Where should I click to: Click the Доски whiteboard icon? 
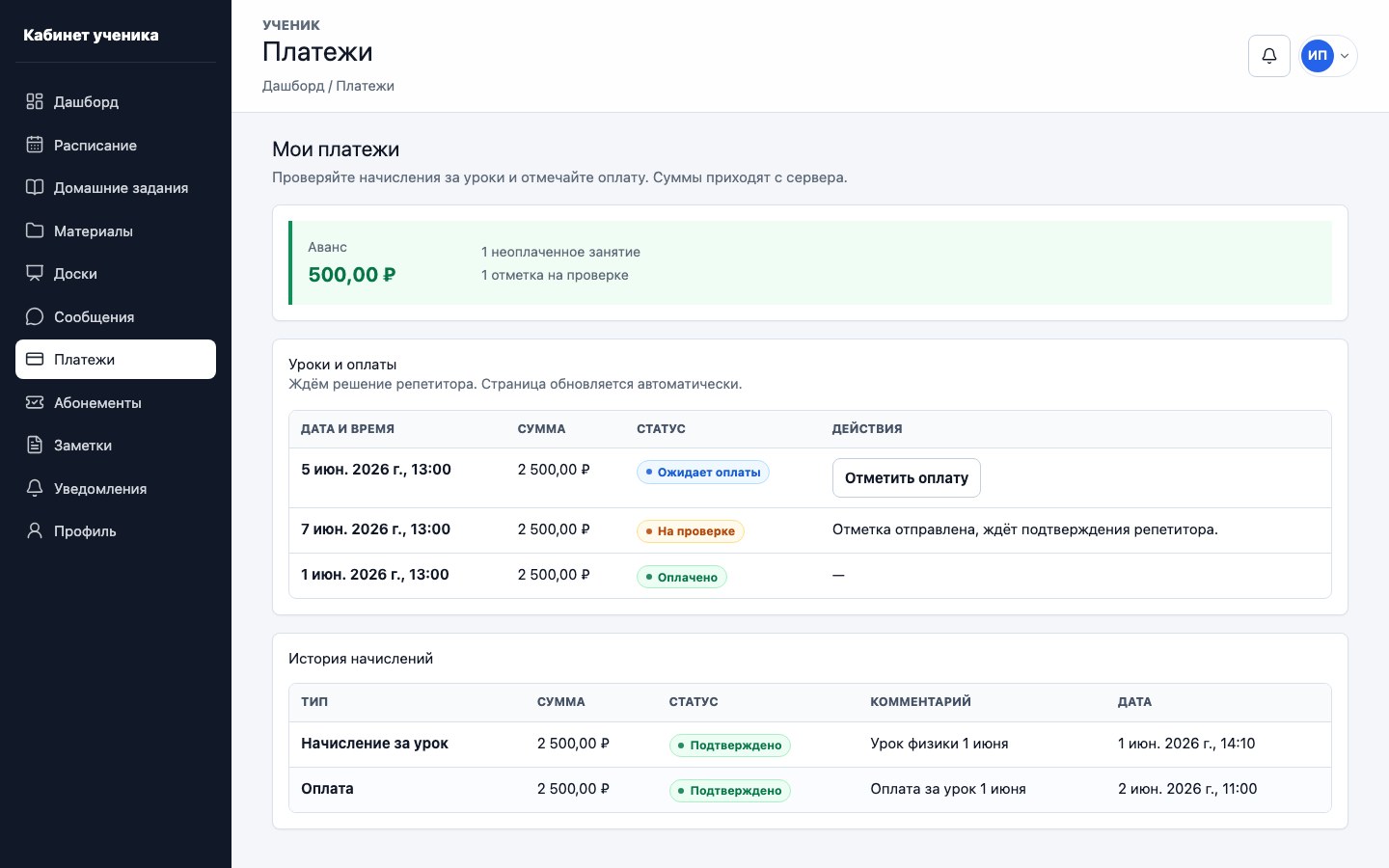(x=35, y=273)
